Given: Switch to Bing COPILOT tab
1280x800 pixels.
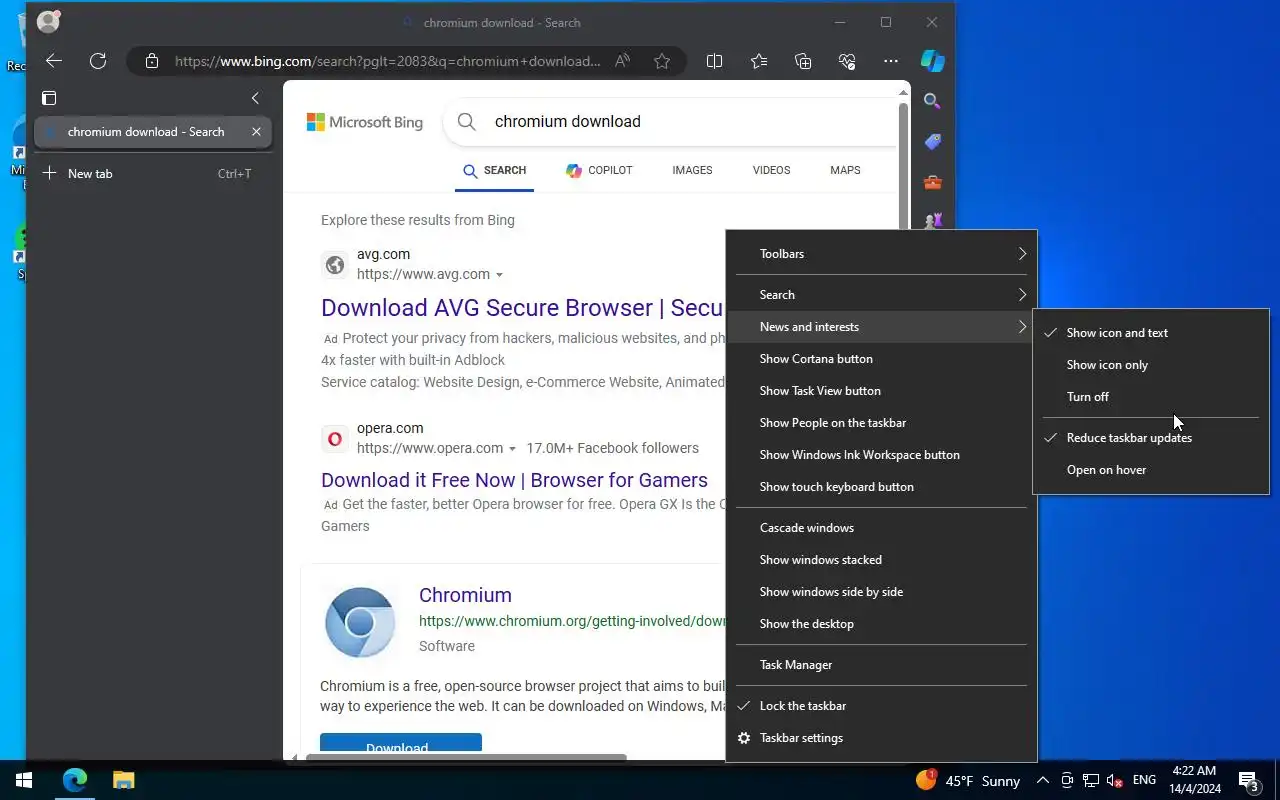Looking at the screenshot, I should click(x=599, y=171).
